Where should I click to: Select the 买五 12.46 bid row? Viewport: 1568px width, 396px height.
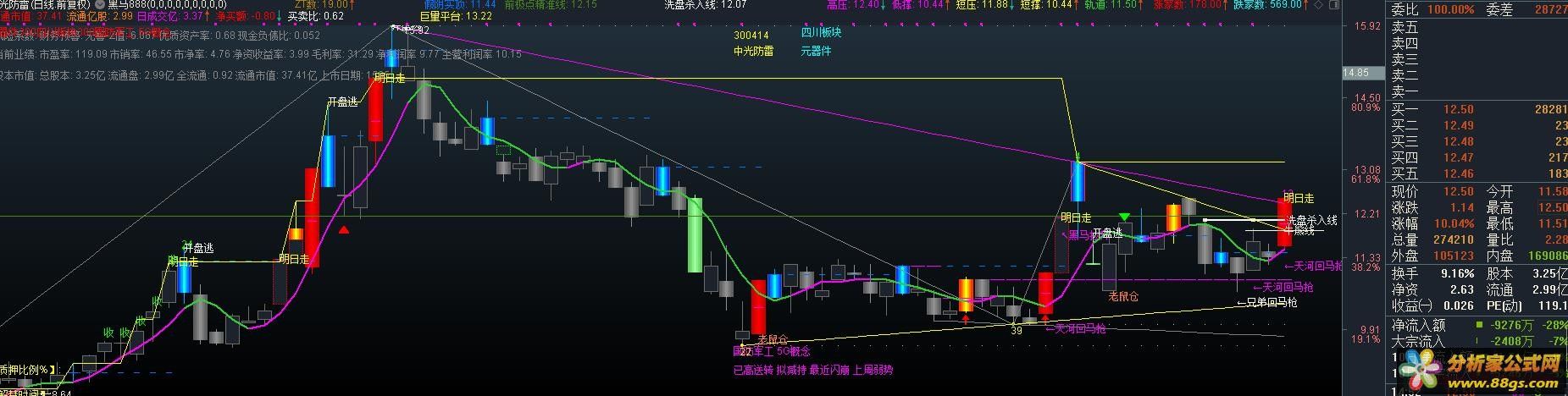1478,173
